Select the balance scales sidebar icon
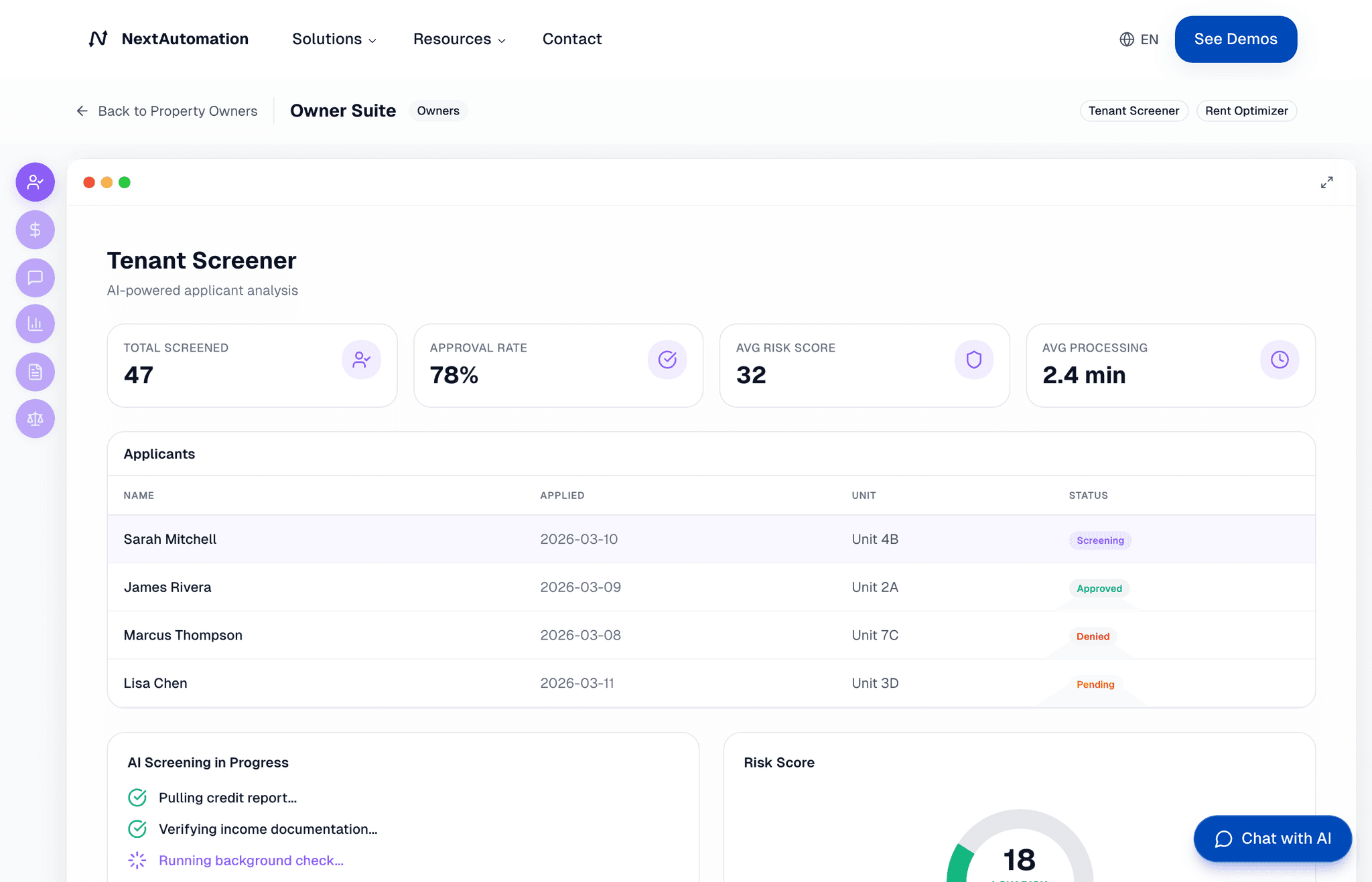Viewport: 1372px width, 882px height. coord(35,419)
